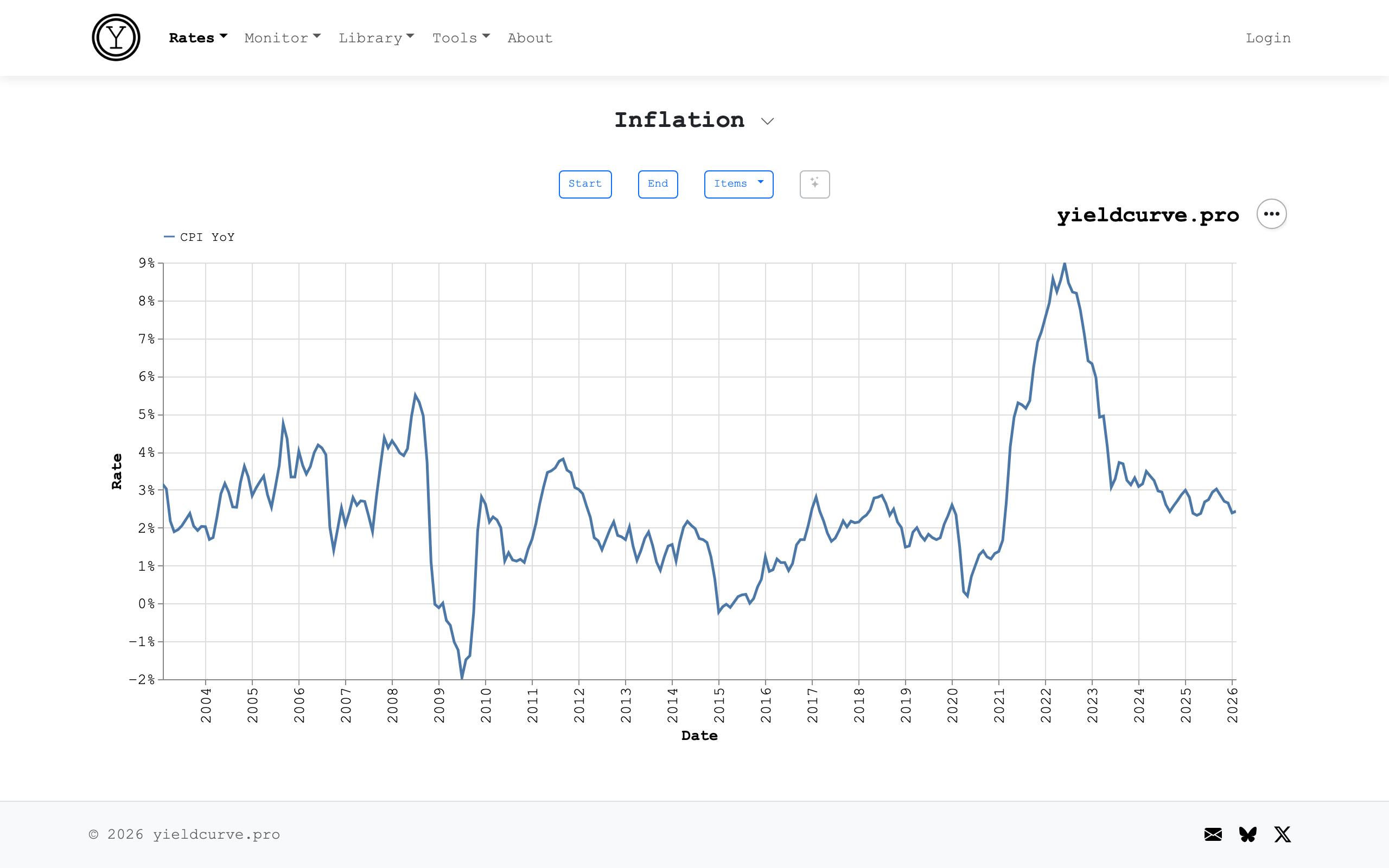Click the sparkle AI icon button
Screen dimensions: 1389x868
pyautogui.click(x=814, y=184)
